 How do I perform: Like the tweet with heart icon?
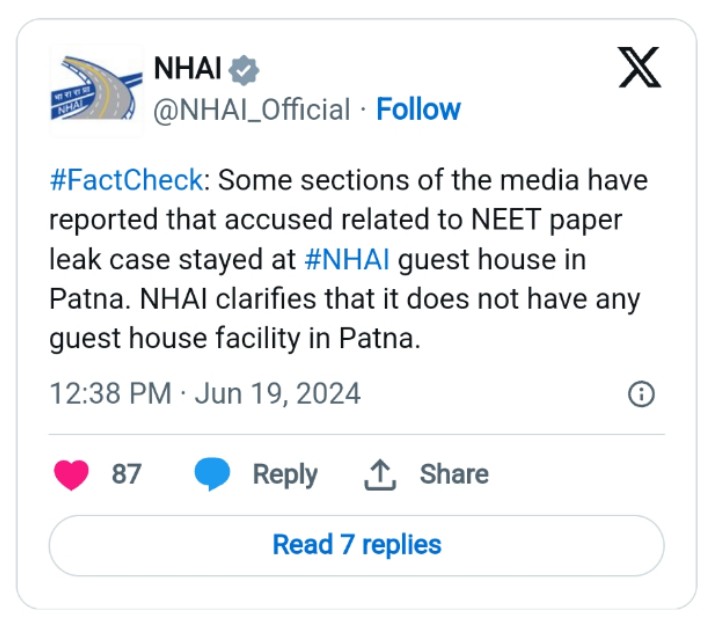pyautogui.click(x=71, y=474)
